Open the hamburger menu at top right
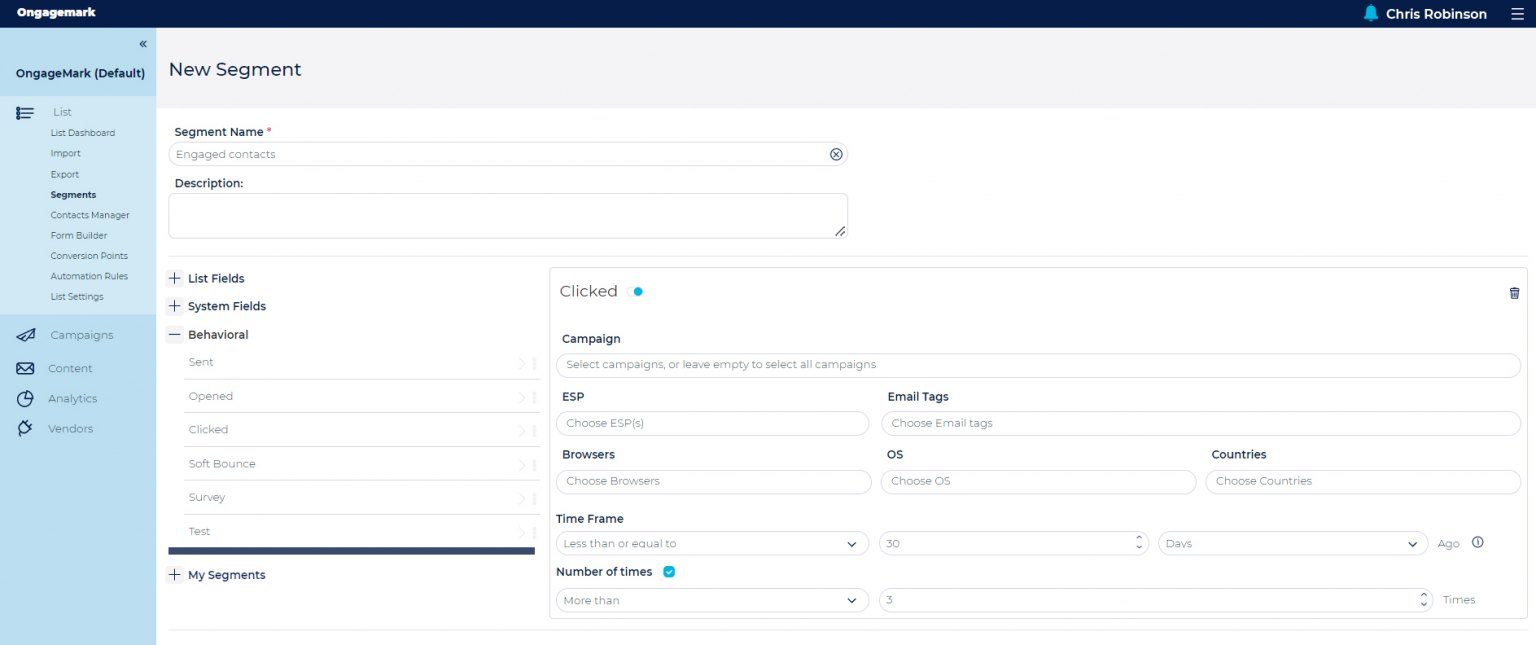The height and width of the screenshot is (645, 1536). tap(1517, 14)
